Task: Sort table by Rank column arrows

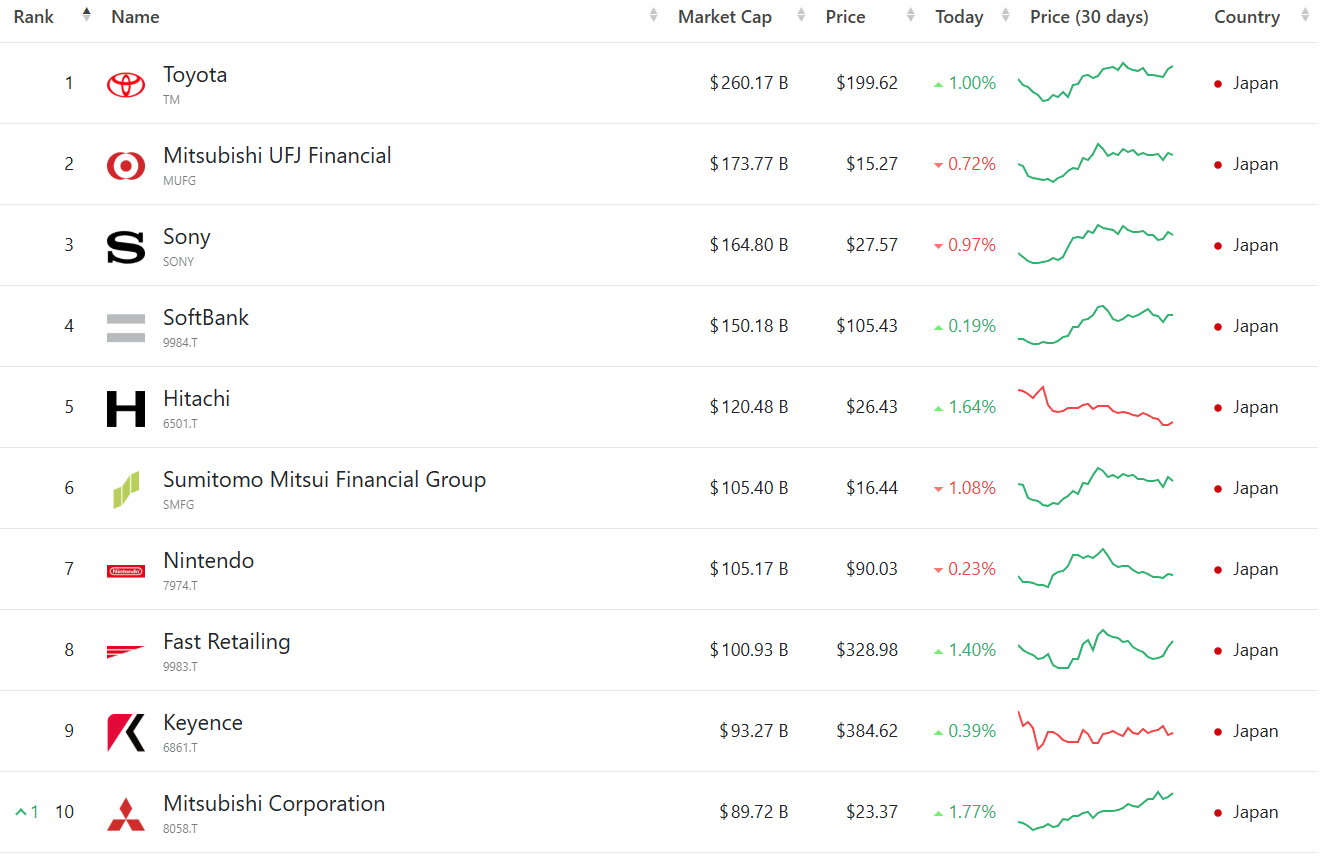Action: pos(87,15)
